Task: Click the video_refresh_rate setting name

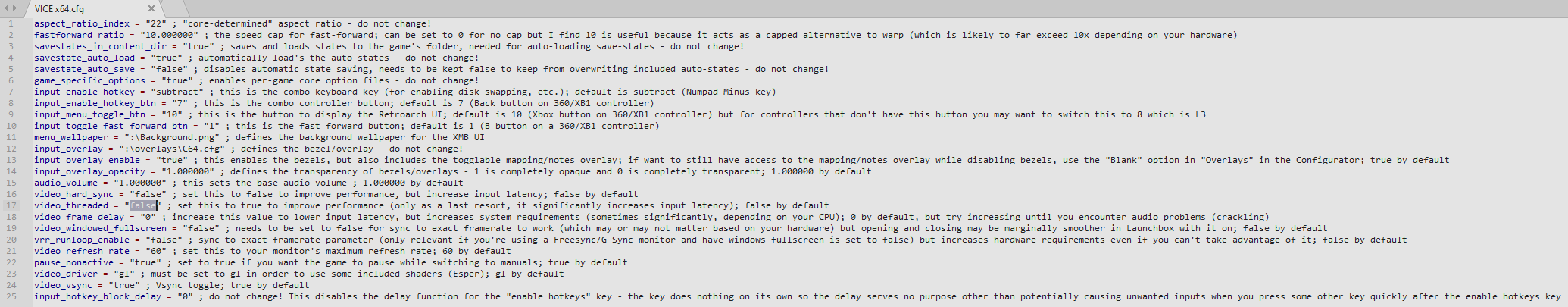Action: [x=82, y=251]
